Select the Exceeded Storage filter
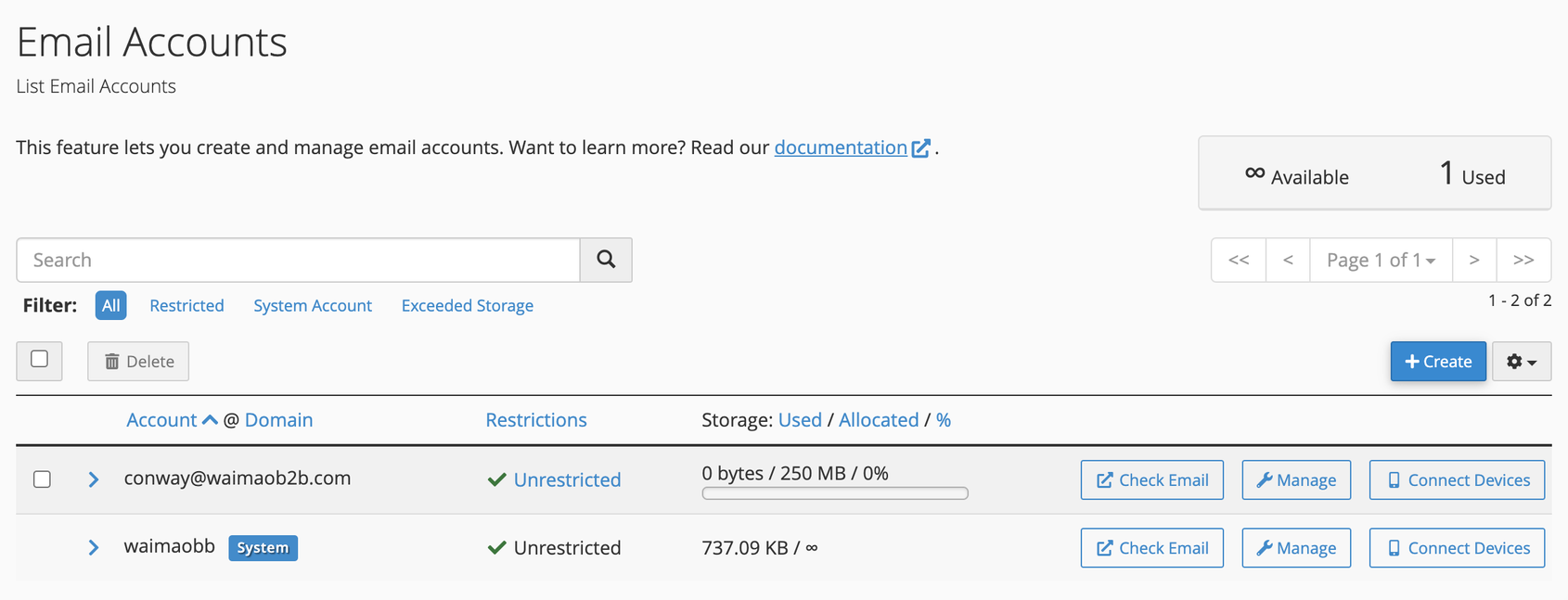 click(467, 306)
